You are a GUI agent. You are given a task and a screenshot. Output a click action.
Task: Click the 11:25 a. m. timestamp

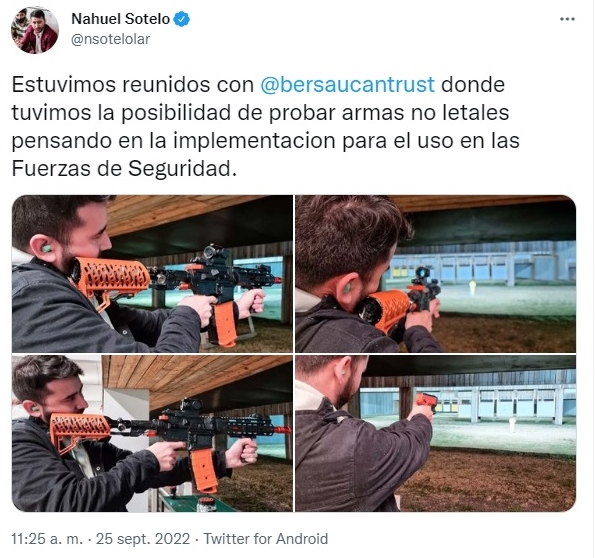pyautogui.click(x=47, y=539)
